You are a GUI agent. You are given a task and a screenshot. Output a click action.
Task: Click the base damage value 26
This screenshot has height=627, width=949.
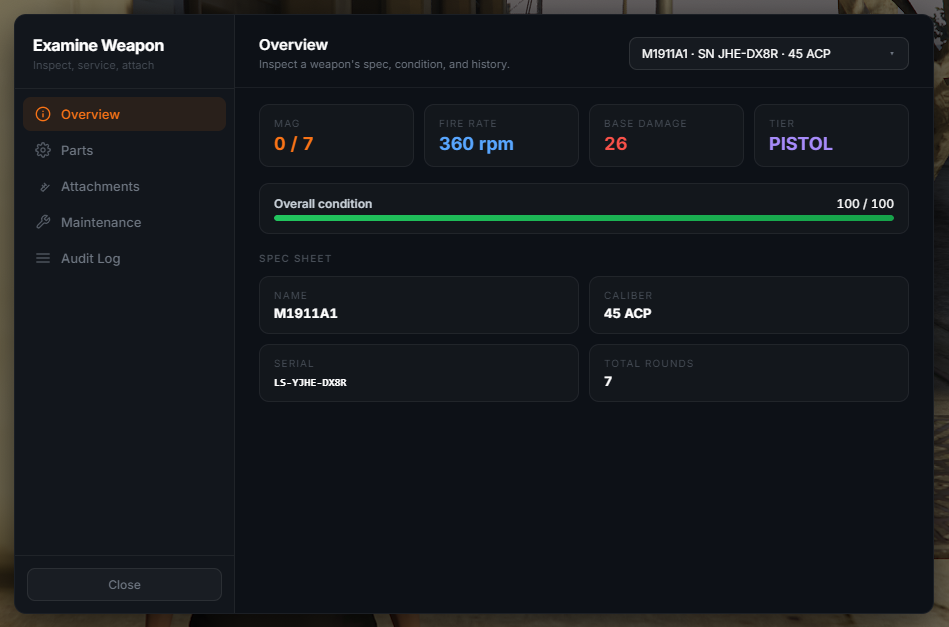(x=615, y=143)
